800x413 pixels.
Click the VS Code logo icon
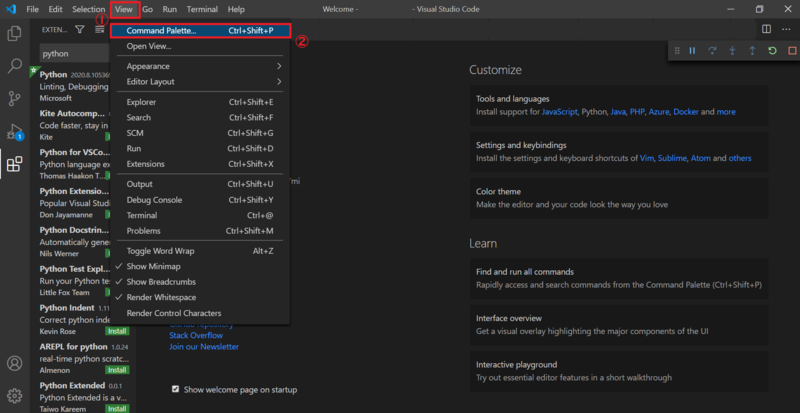pyautogui.click(x=11, y=9)
